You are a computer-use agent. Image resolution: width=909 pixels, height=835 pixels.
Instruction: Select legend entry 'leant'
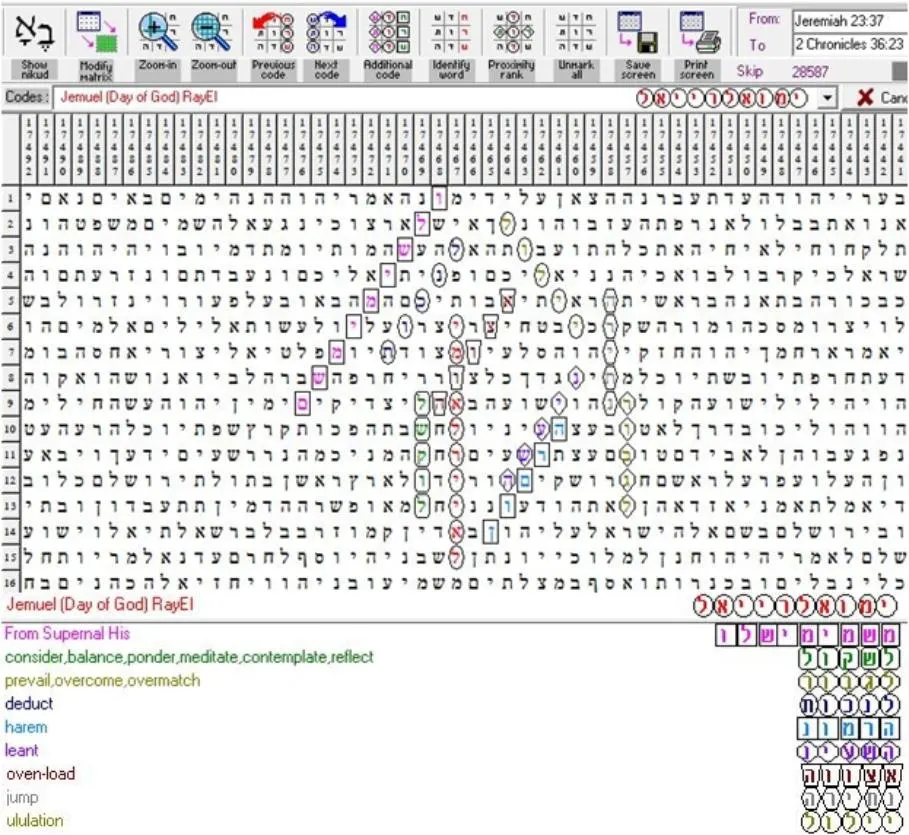21,750
